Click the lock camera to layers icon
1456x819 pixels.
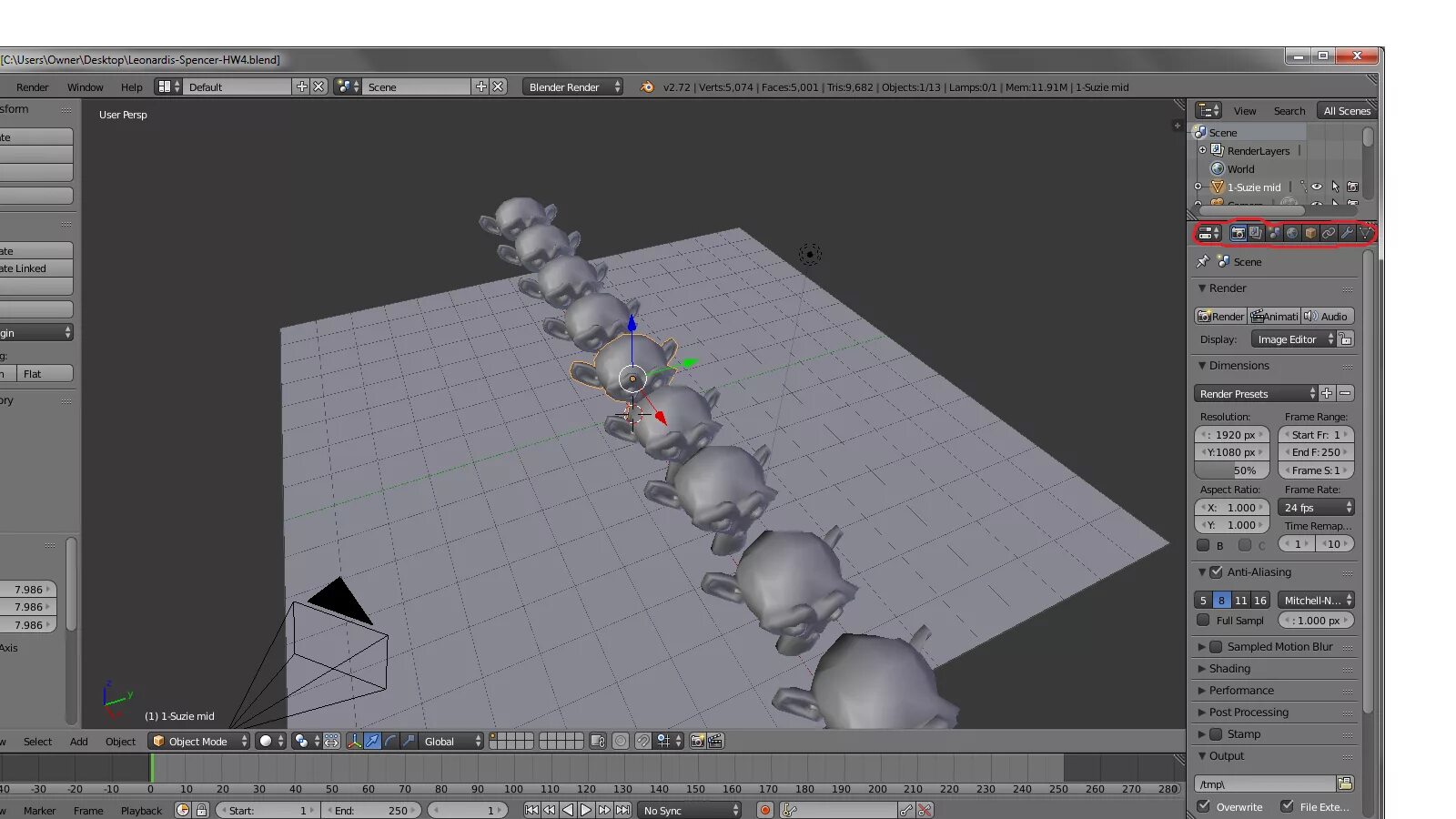(x=598, y=741)
